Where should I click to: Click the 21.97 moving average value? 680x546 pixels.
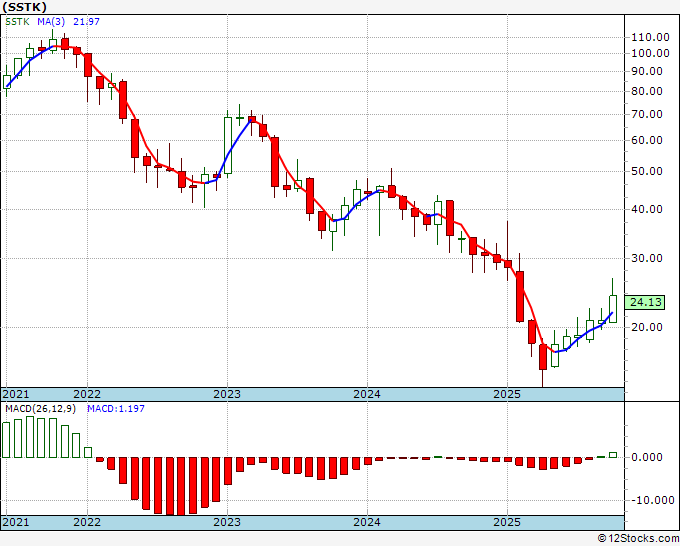tap(86, 22)
